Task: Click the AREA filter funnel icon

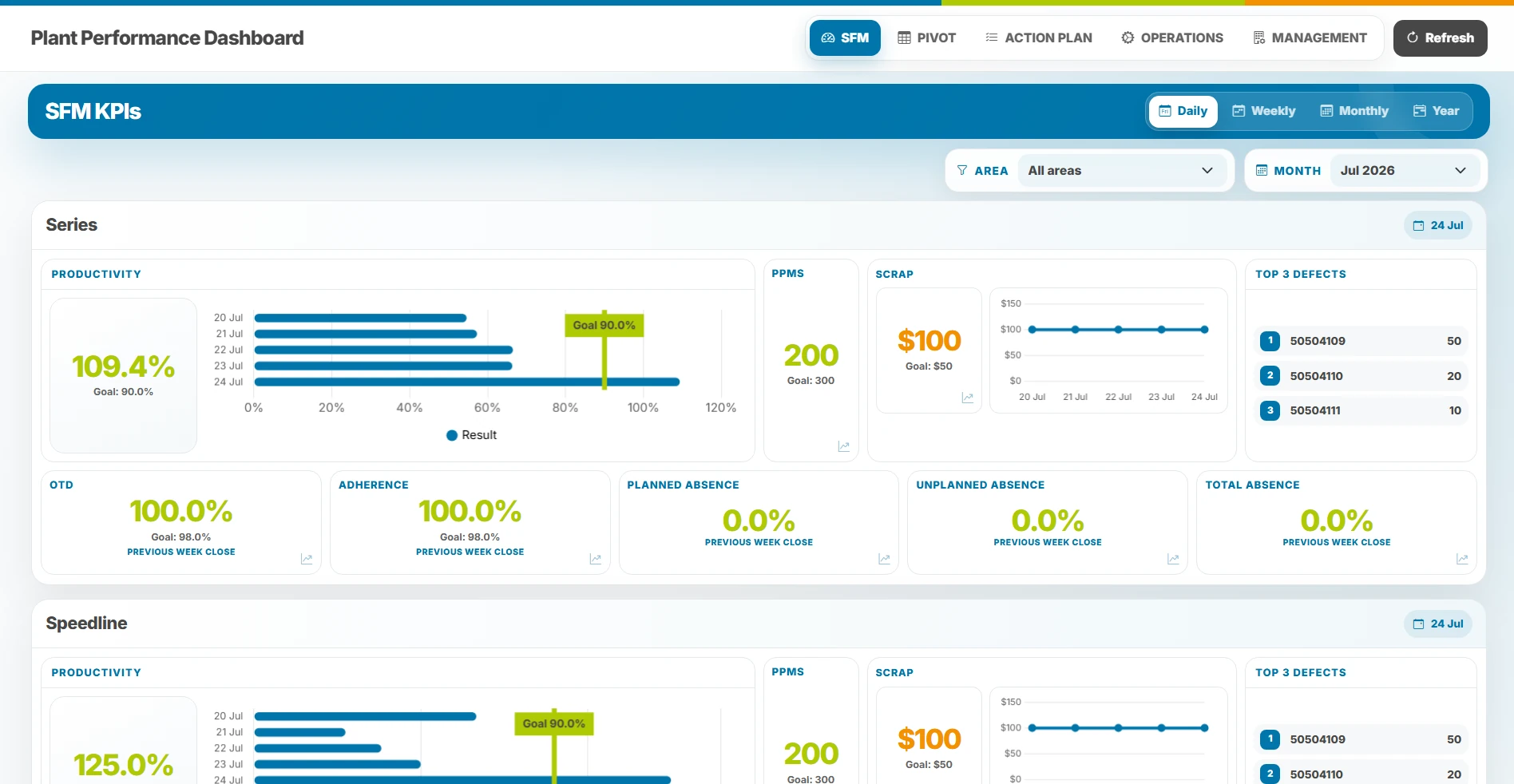Action: pyautogui.click(x=961, y=171)
